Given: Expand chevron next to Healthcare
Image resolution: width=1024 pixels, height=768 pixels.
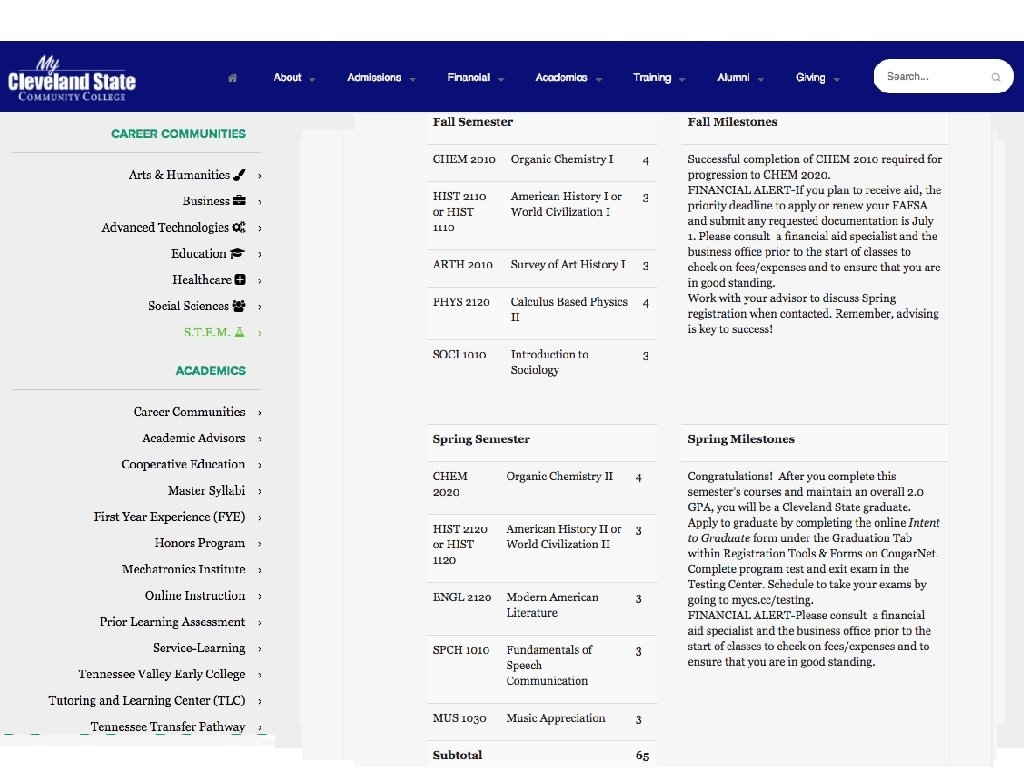Looking at the screenshot, I should pyautogui.click(x=260, y=280).
